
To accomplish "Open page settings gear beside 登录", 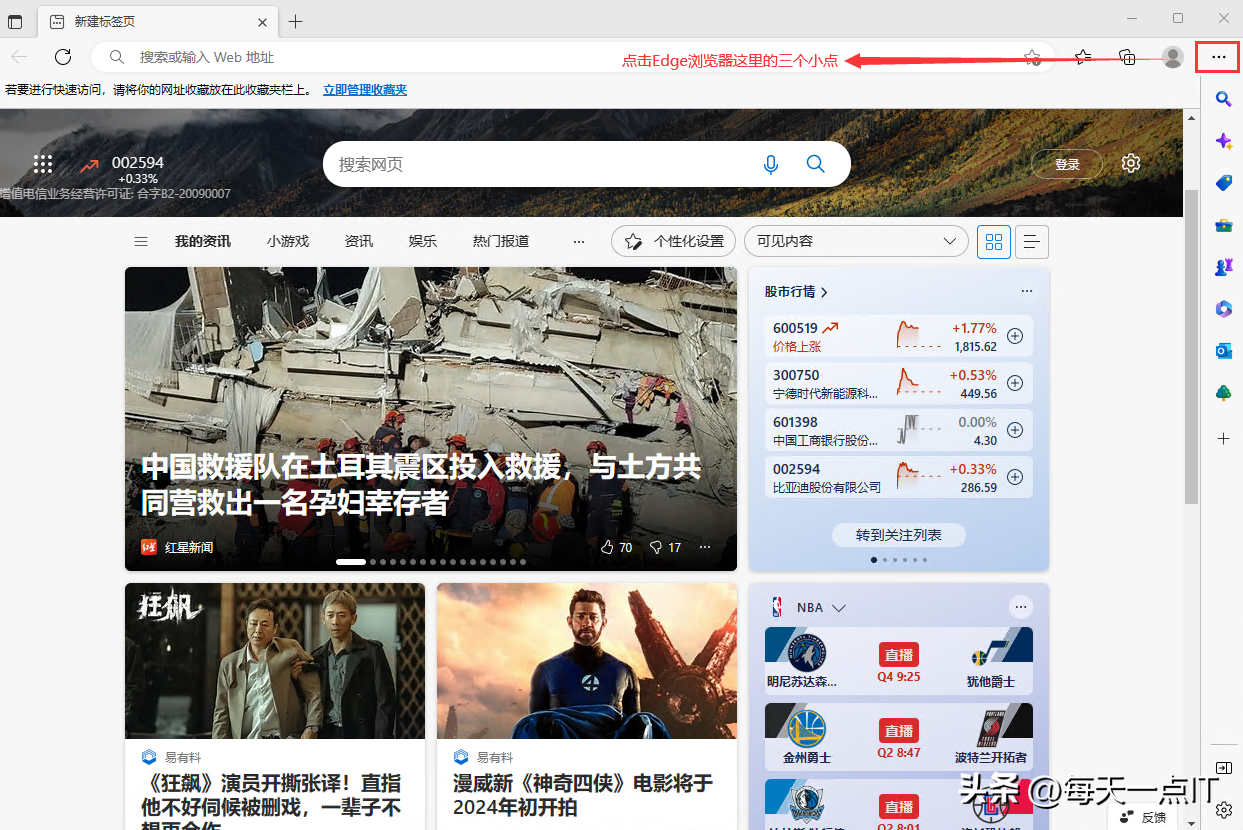I will 1131,163.
